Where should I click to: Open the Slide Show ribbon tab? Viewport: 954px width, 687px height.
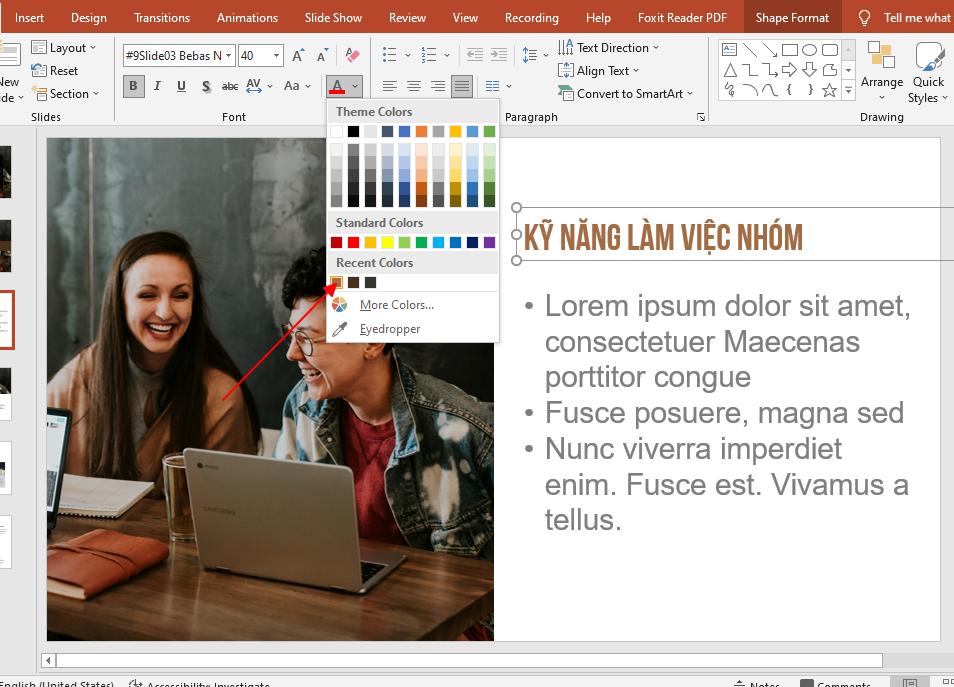pos(333,17)
